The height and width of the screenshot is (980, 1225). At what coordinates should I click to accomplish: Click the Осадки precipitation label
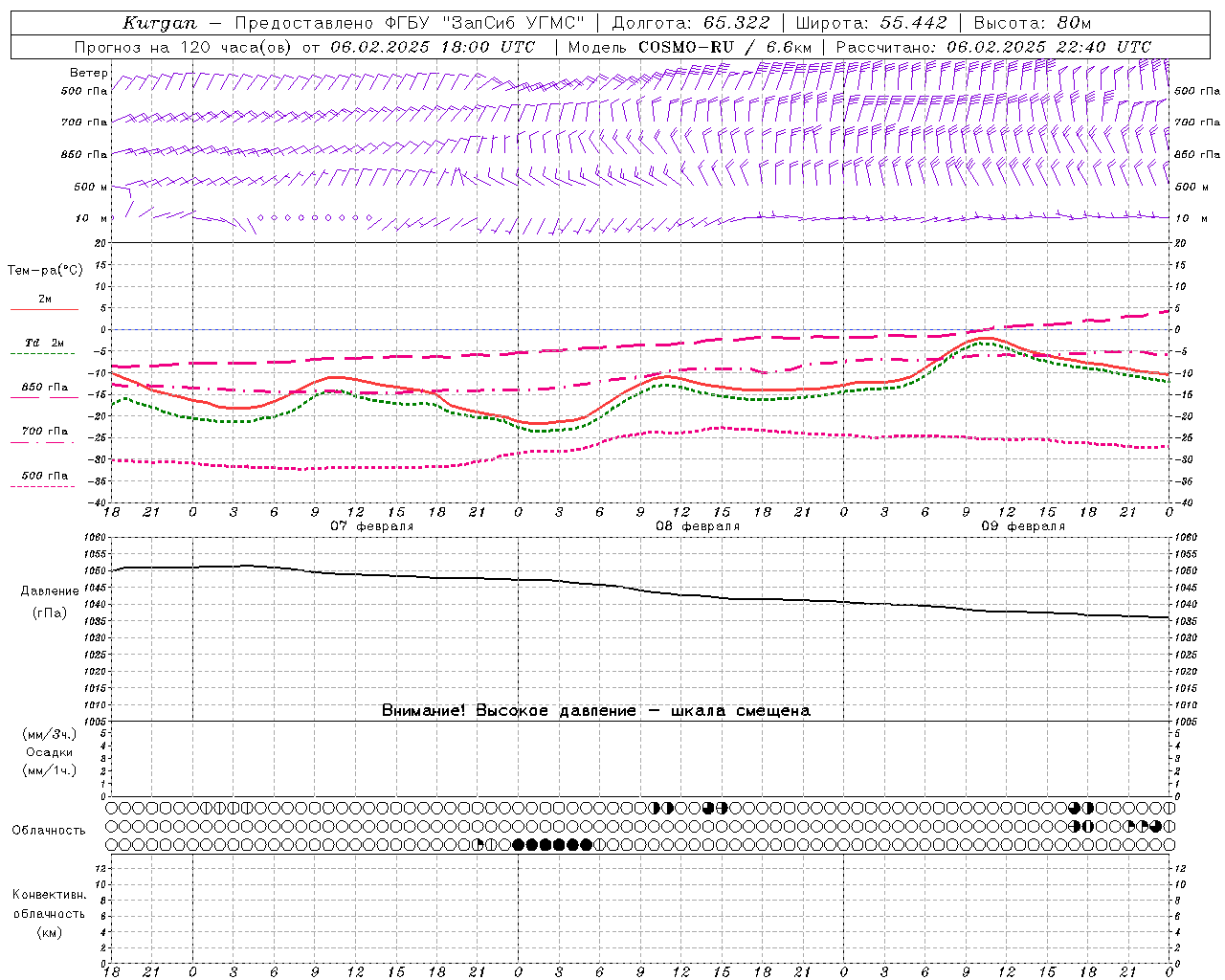click(x=50, y=752)
